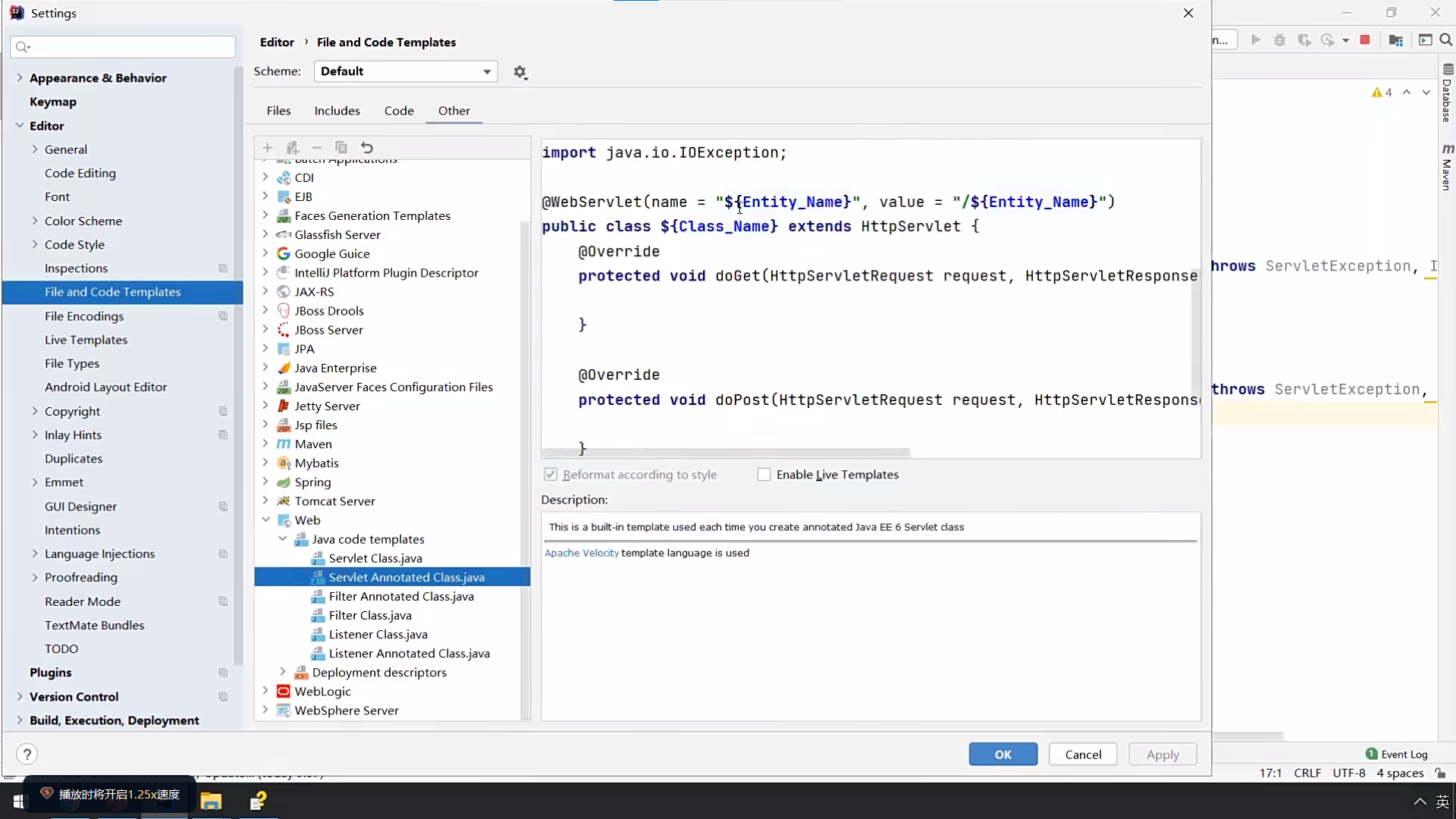Click the Cancel button
Viewport: 1456px width, 819px height.
tap(1083, 755)
